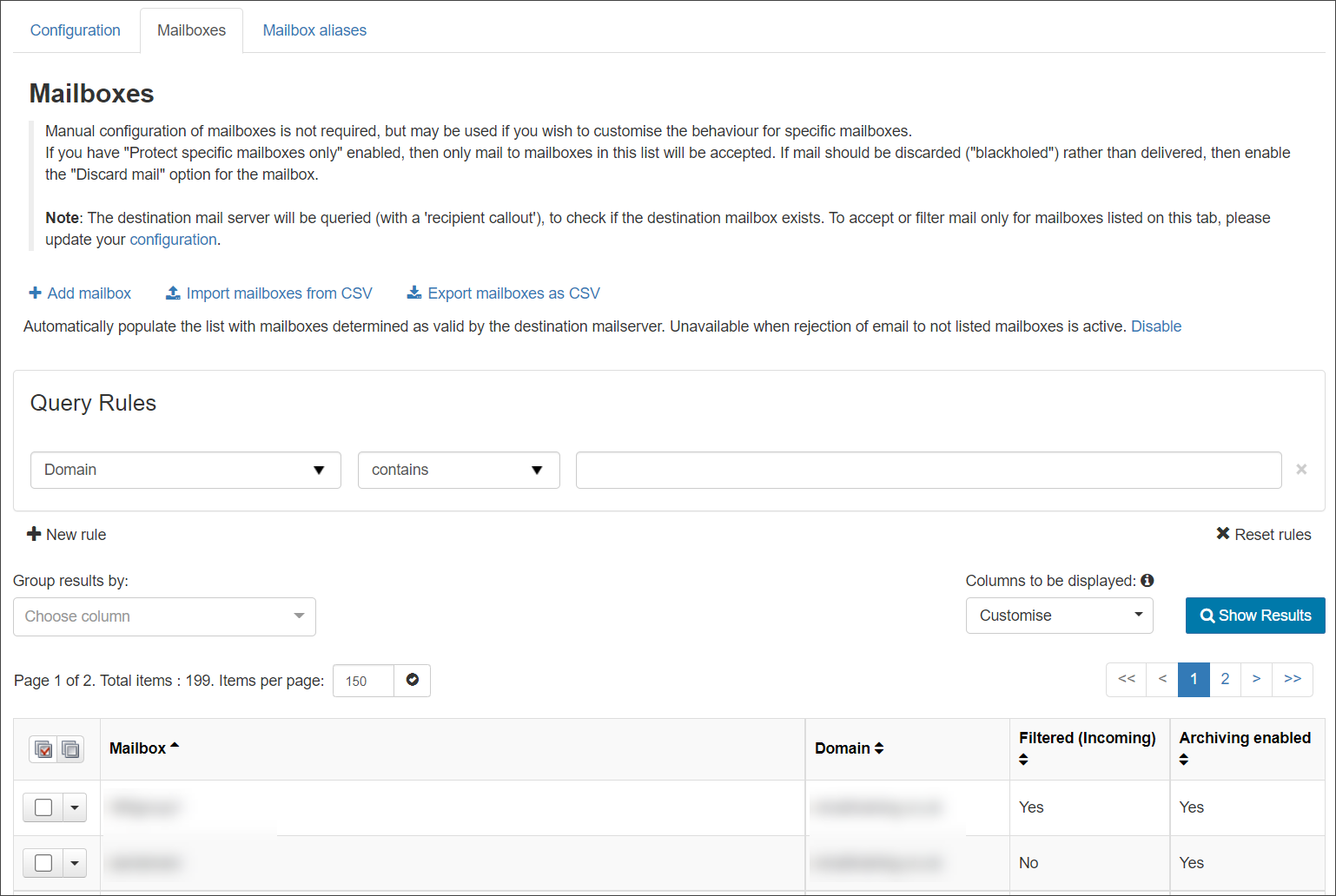Sort by Filtered (Incoming) column arrows

(x=1024, y=760)
